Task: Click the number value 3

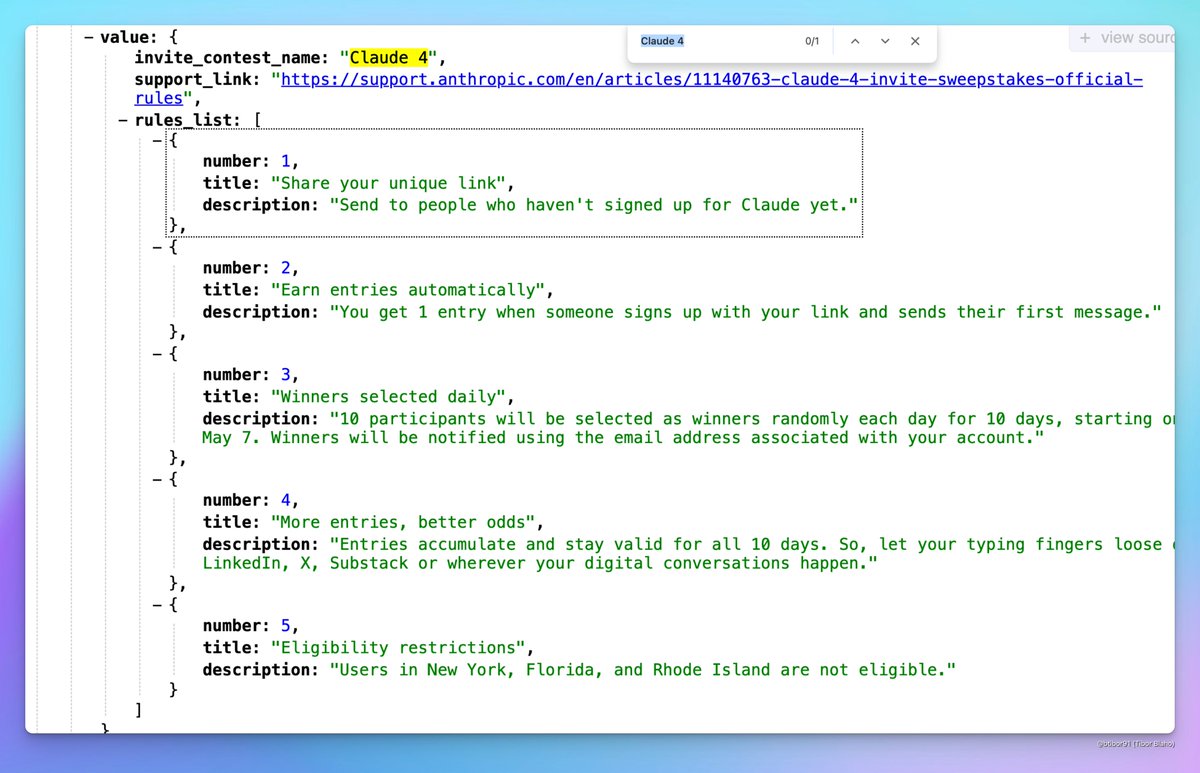Action: coord(285,375)
